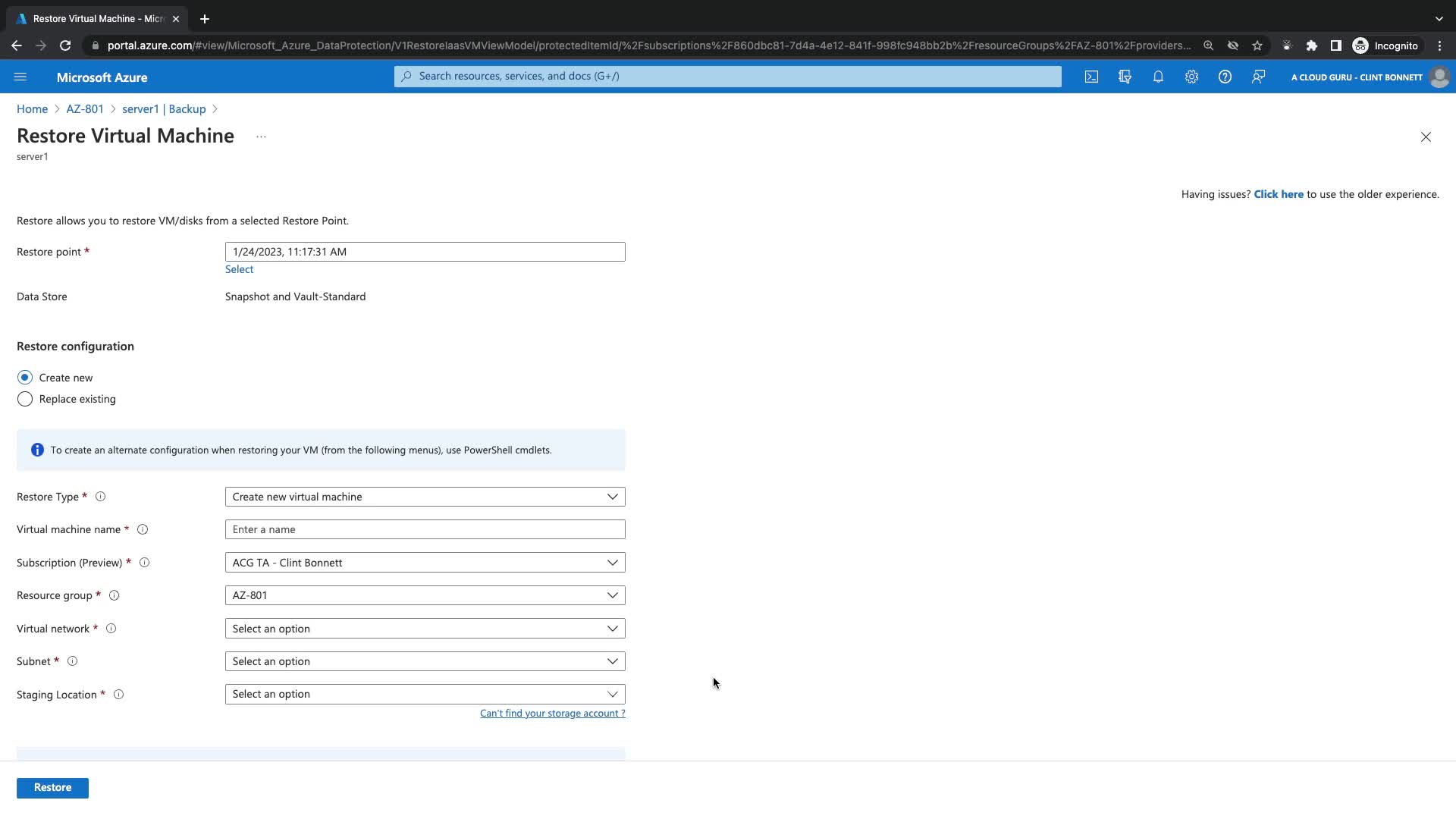Open the Azure portal hamburger menu
Screen dimensions: 1456x819
pyautogui.click(x=20, y=77)
